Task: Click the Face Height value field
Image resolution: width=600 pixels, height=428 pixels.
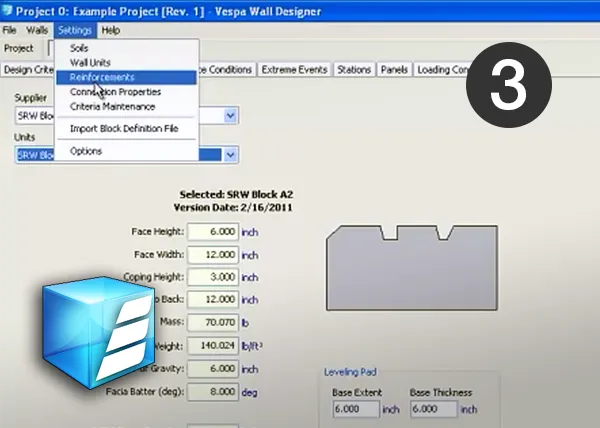Action: [x=213, y=232]
